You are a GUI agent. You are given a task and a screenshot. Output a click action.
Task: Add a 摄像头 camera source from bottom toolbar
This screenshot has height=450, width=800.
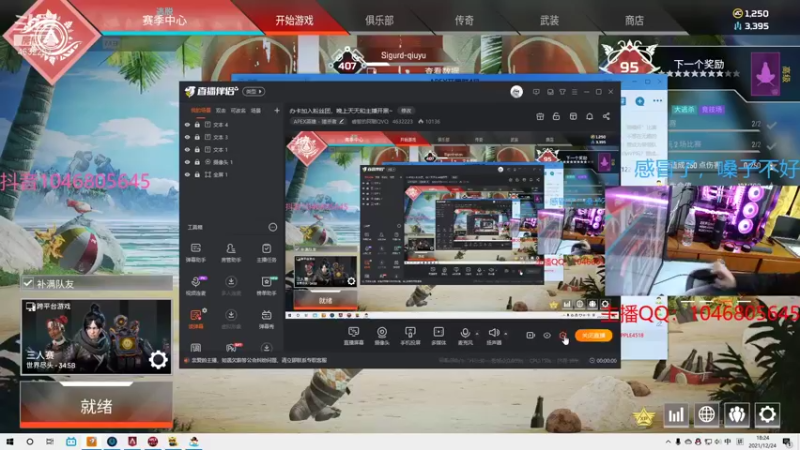click(382, 335)
